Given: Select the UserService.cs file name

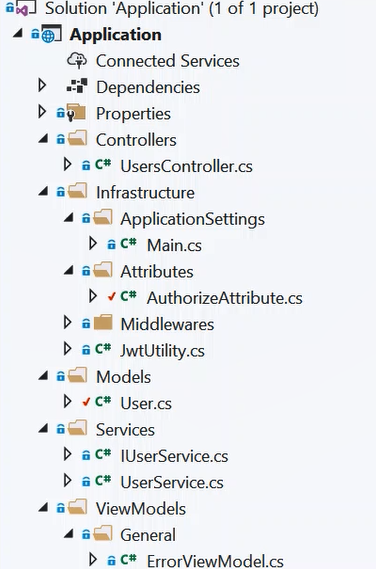Looking at the screenshot, I should click(x=172, y=482).
